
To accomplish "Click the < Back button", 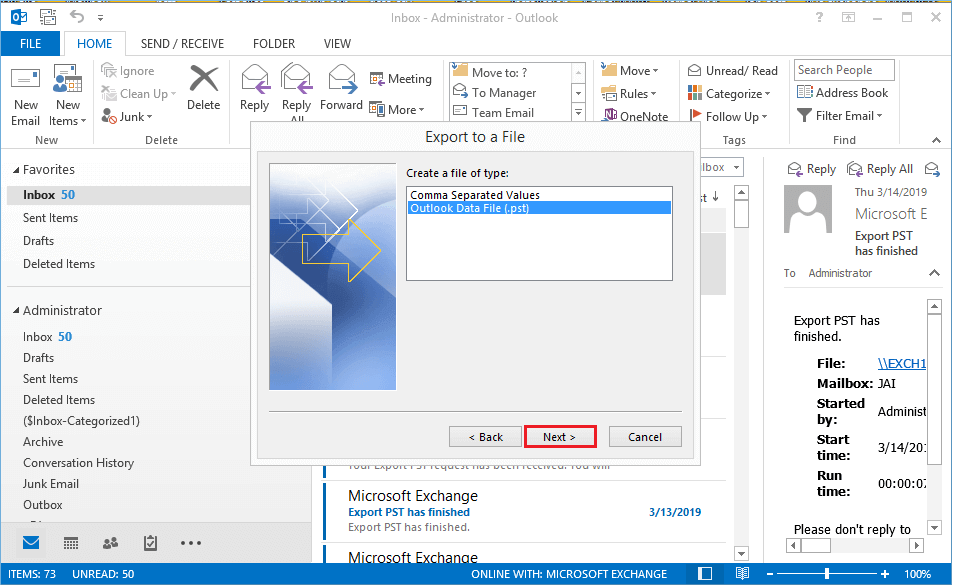I will tap(485, 437).
